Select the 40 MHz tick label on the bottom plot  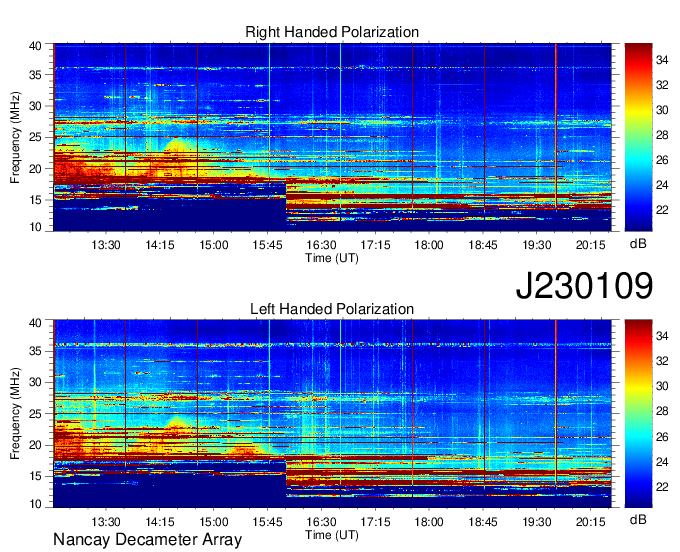pyautogui.click(x=36, y=323)
